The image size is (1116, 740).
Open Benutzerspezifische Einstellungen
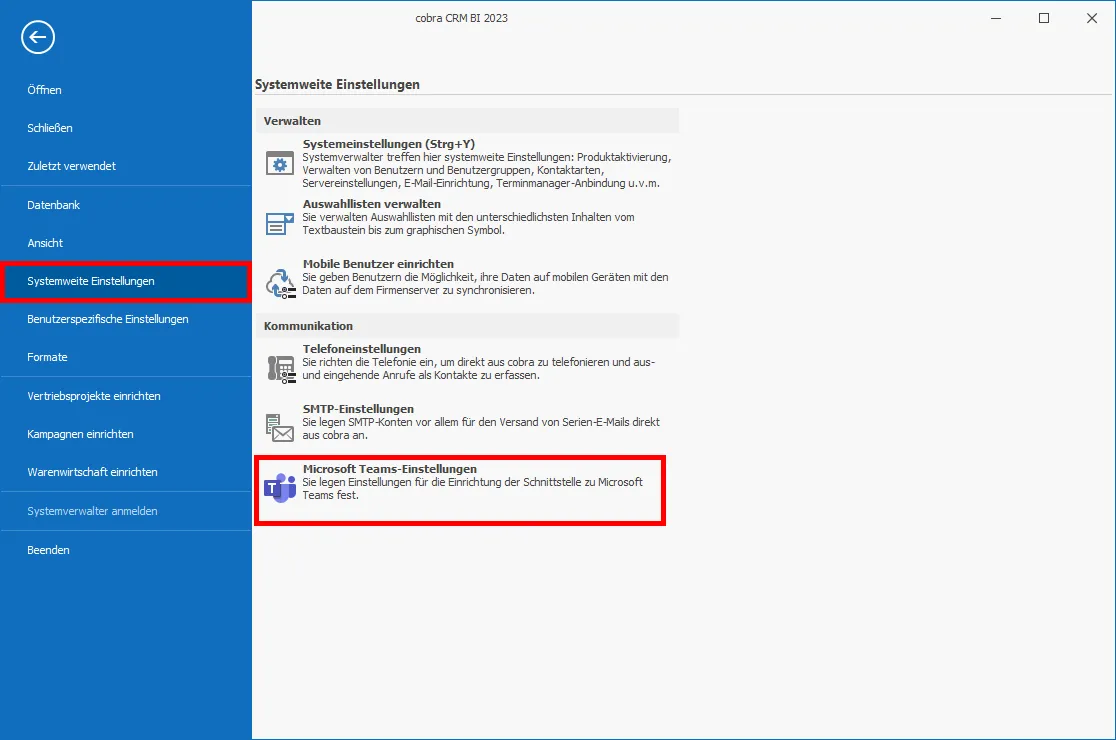tap(107, 319)
